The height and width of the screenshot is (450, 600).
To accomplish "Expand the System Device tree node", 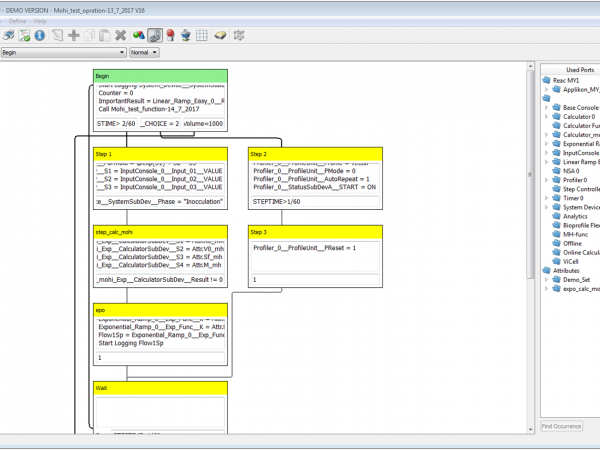I will coord(546,207).
